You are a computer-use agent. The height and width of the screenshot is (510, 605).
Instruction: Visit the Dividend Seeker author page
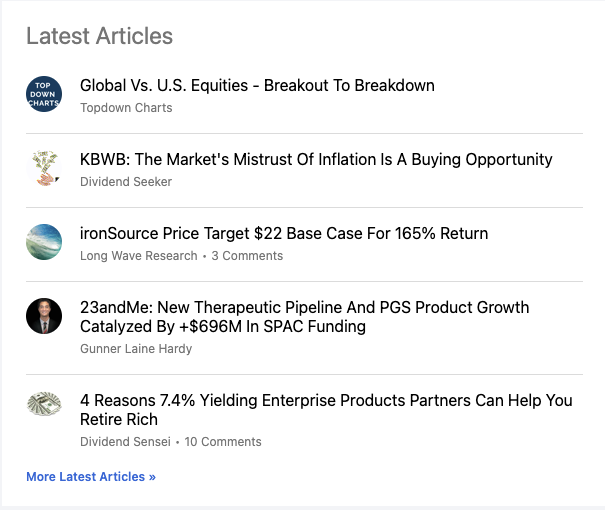pos(126,182)
